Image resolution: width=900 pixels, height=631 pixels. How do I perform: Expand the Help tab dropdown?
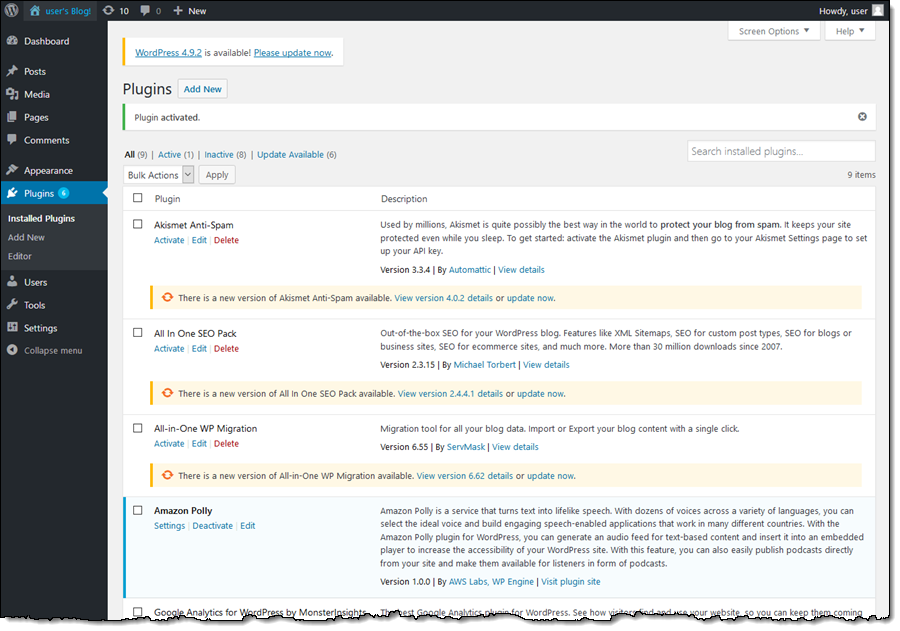click(x=850, y=31)
